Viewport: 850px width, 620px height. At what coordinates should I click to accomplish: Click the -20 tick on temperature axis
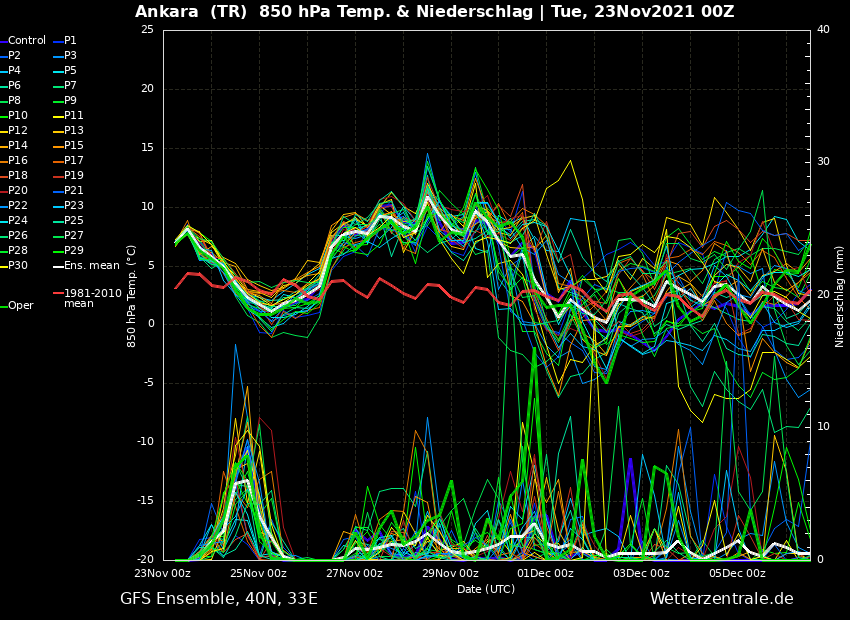(x=145, y=559)
